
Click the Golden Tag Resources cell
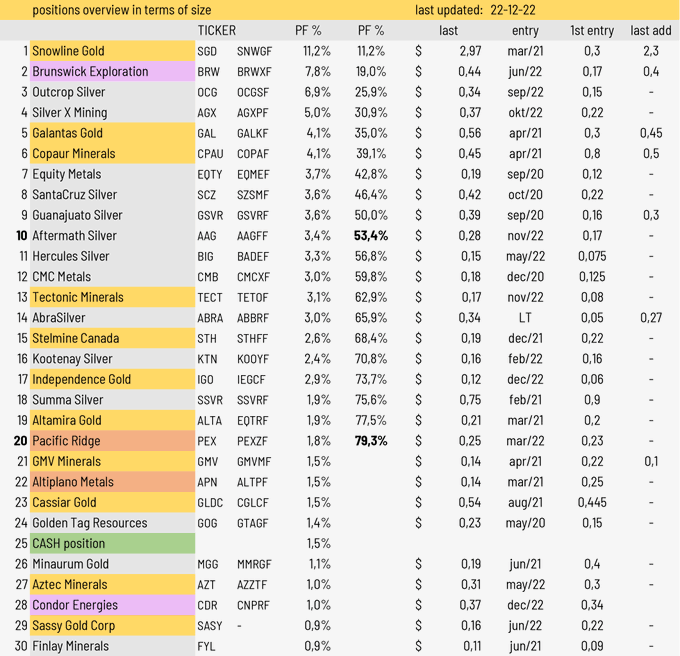click(x=89, y=523)
